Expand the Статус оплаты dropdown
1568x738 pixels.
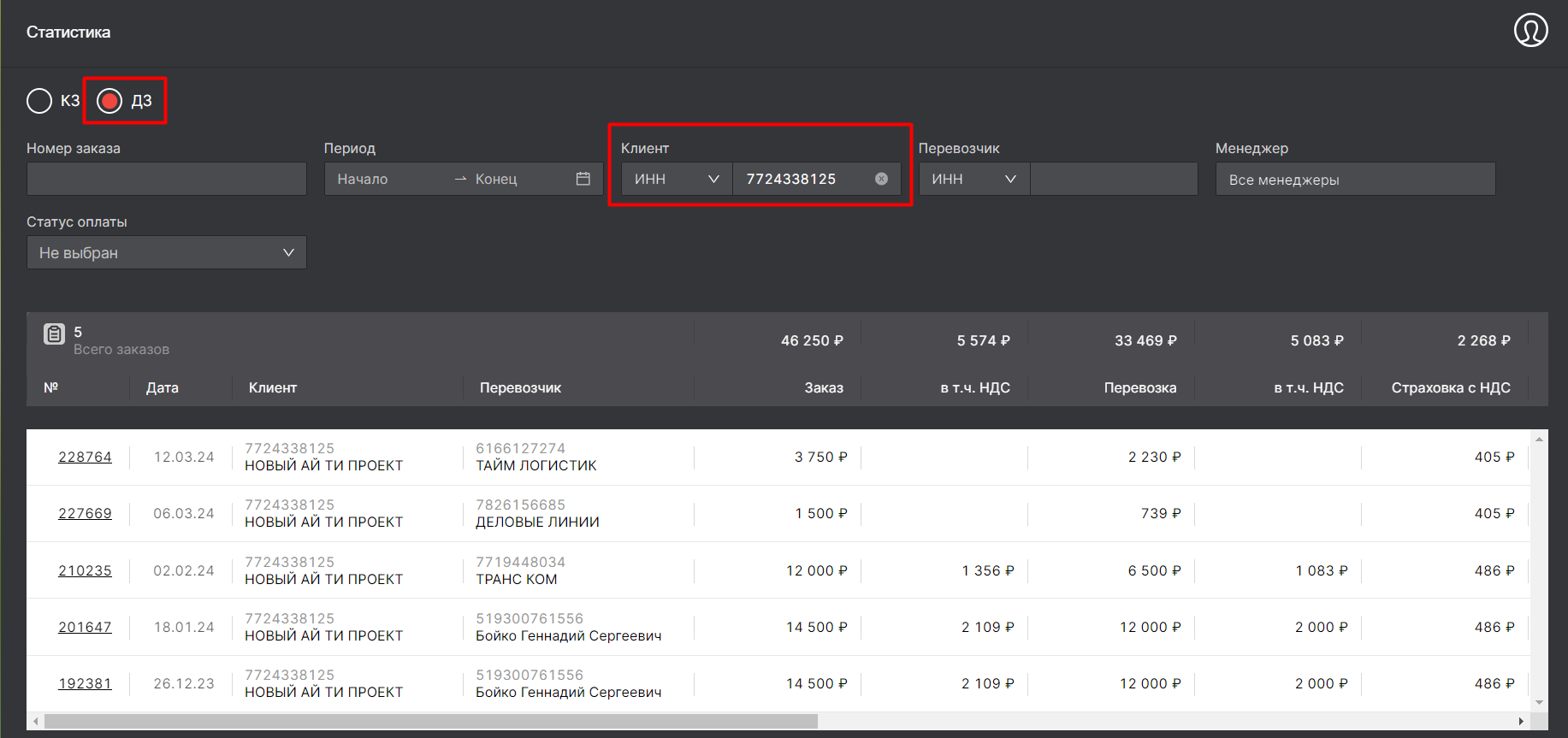coord(167,252)
